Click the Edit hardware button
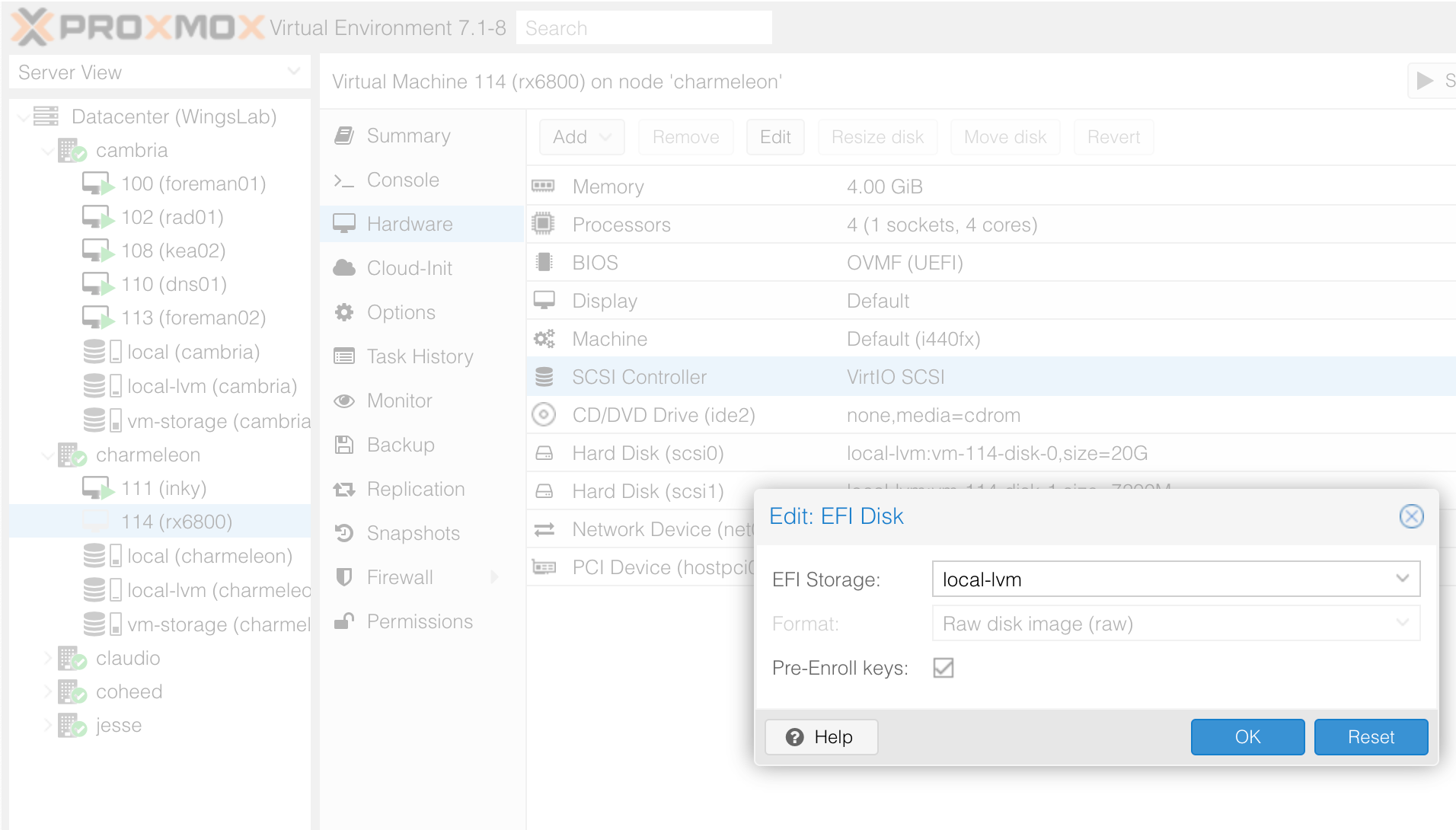 775,137
